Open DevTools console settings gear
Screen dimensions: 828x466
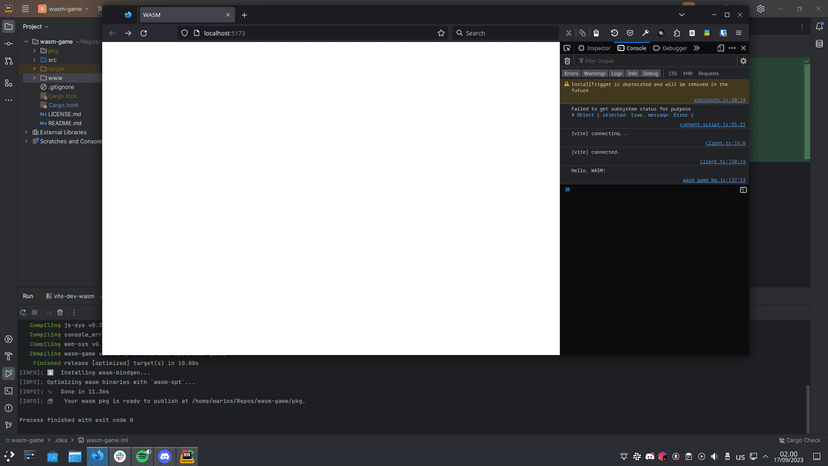(743, 61)
